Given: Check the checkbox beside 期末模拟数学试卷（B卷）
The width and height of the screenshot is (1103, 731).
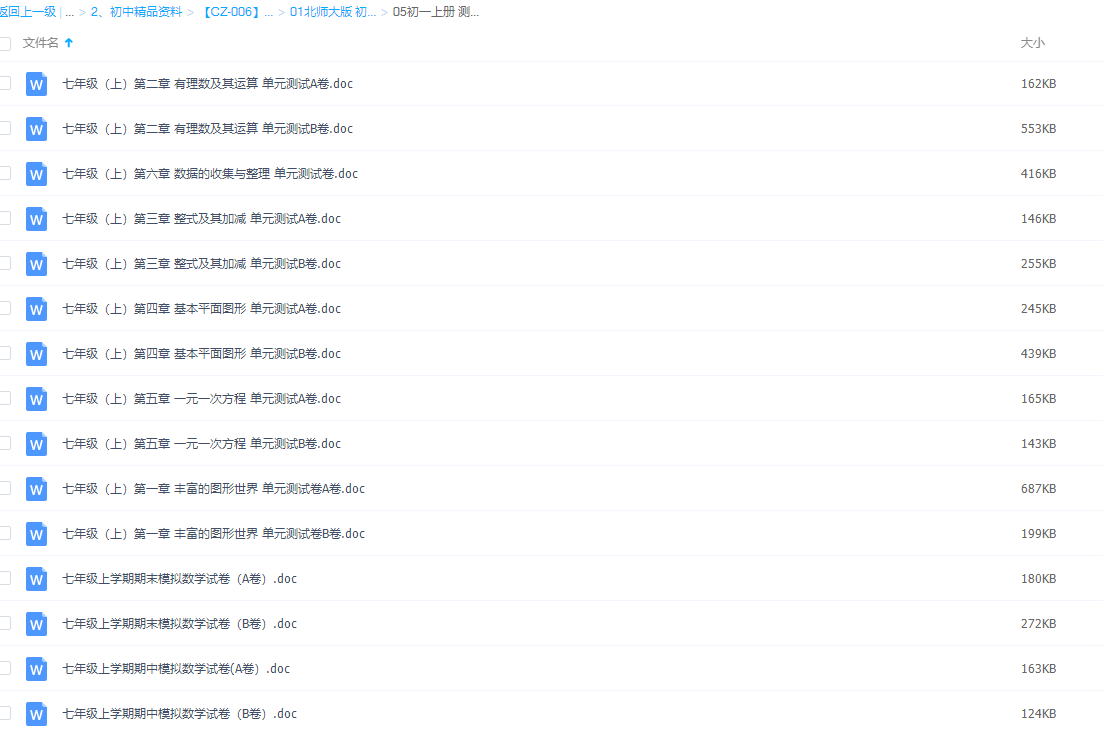Looking at the screenshot, I should point(6,623).
